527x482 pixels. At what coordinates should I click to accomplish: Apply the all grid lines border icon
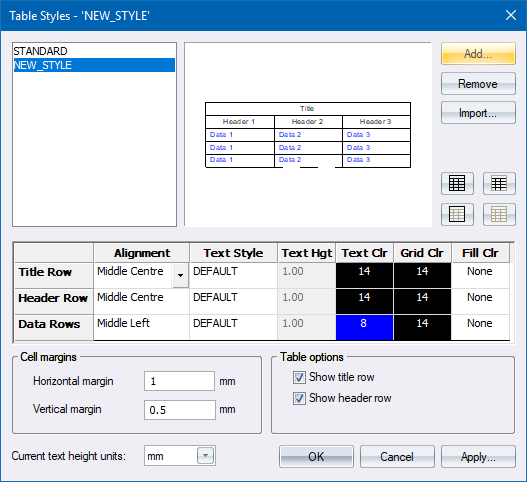pos(457,184)
